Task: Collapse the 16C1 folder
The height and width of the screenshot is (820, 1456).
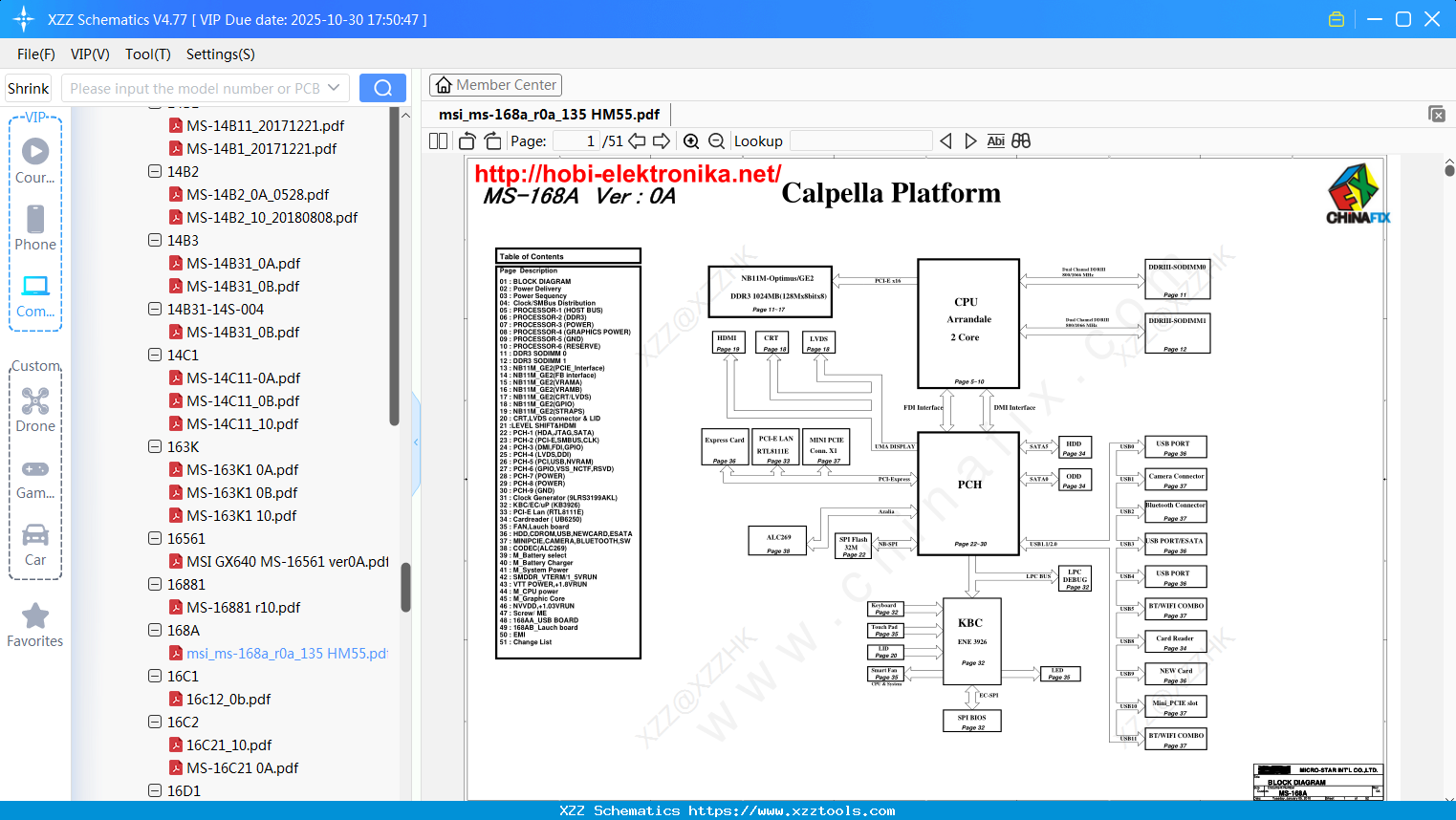Action: point(155,677)
